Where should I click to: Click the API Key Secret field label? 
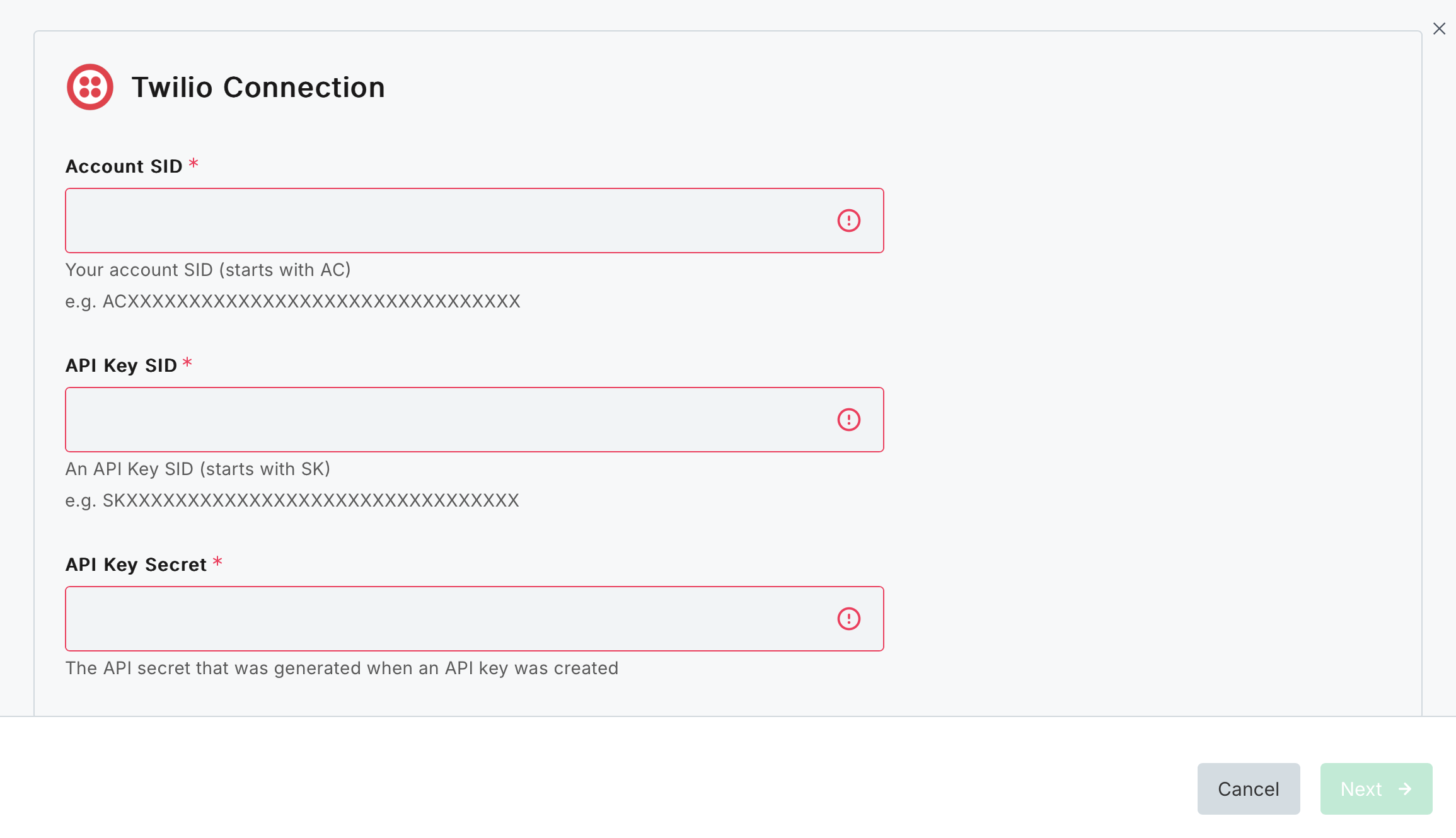click(136, 565)
